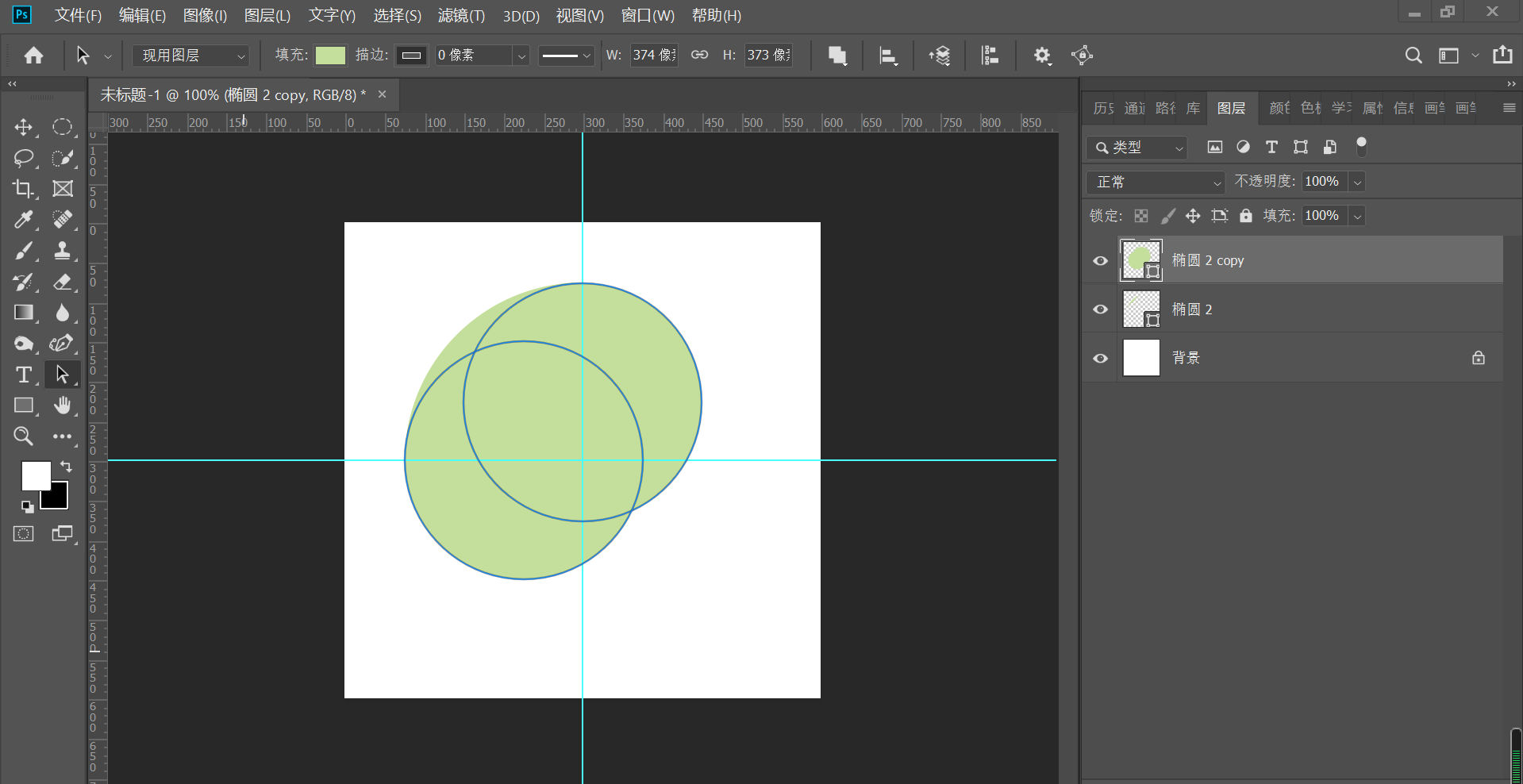
Task: Toggle smart object layer filter
Action: tap(1330, 147)
